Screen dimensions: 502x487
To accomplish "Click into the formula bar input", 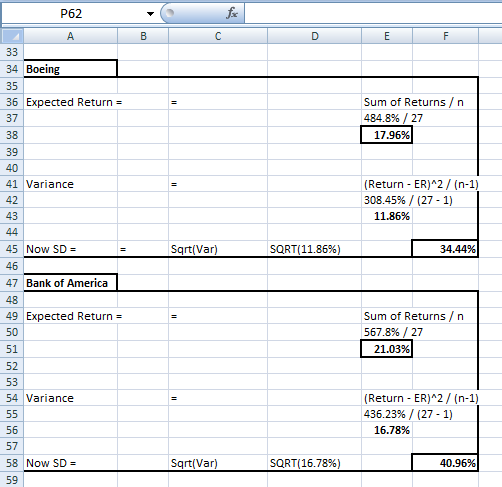I will [373, 14].
